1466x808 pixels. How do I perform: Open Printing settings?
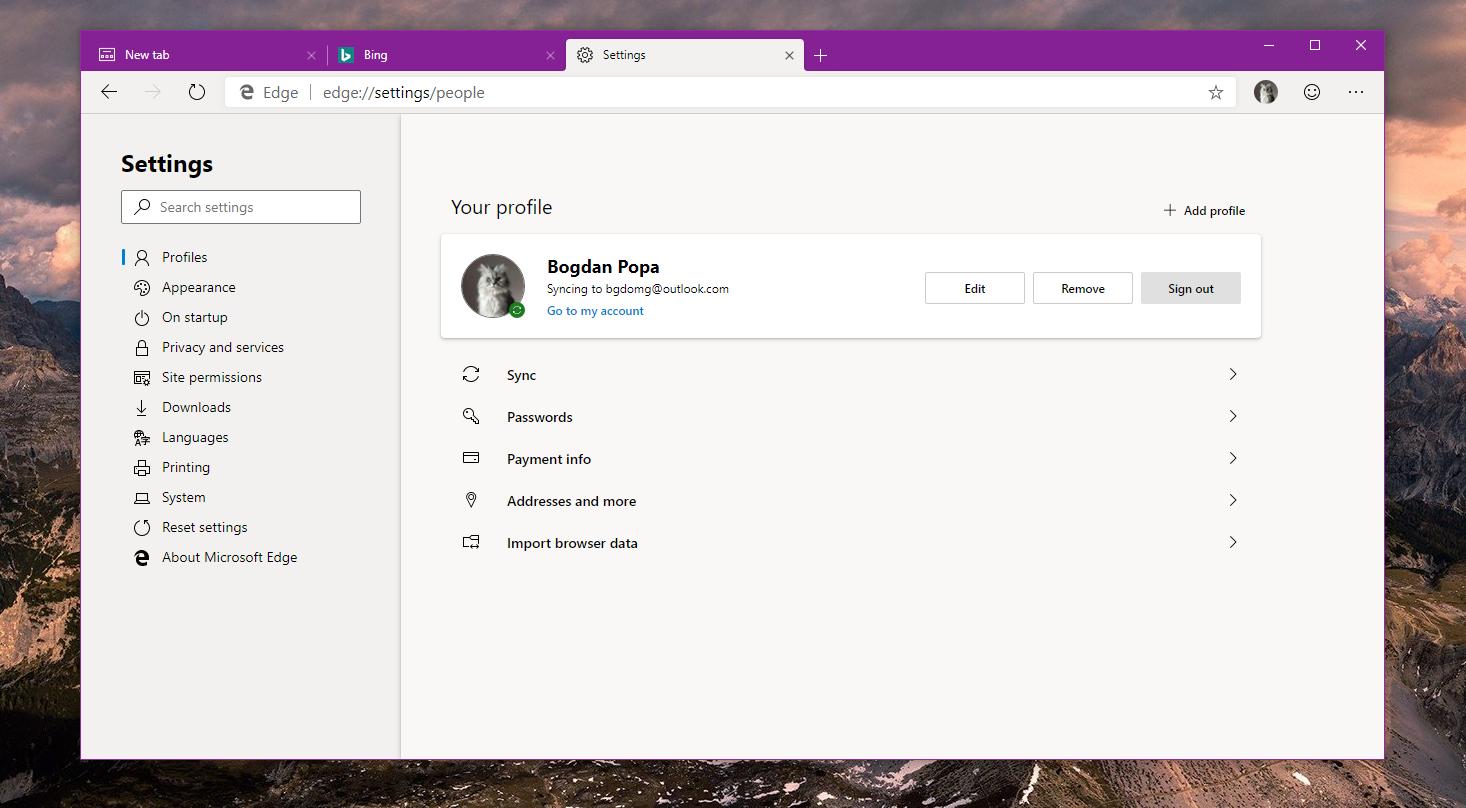186,467
